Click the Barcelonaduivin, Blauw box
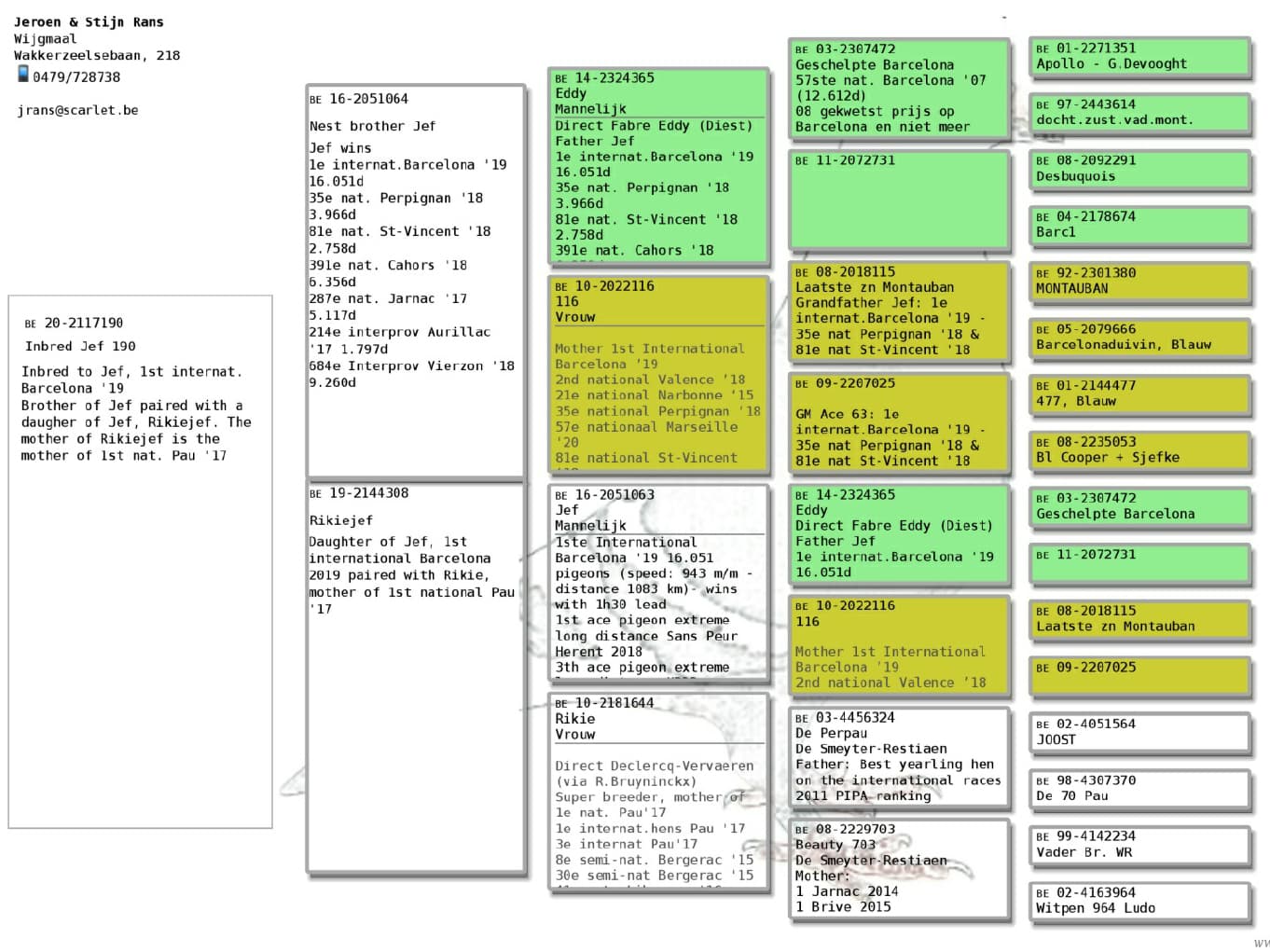Image resolution: width=1270 pixels, height=952 pixels. tap(1139, 338)
